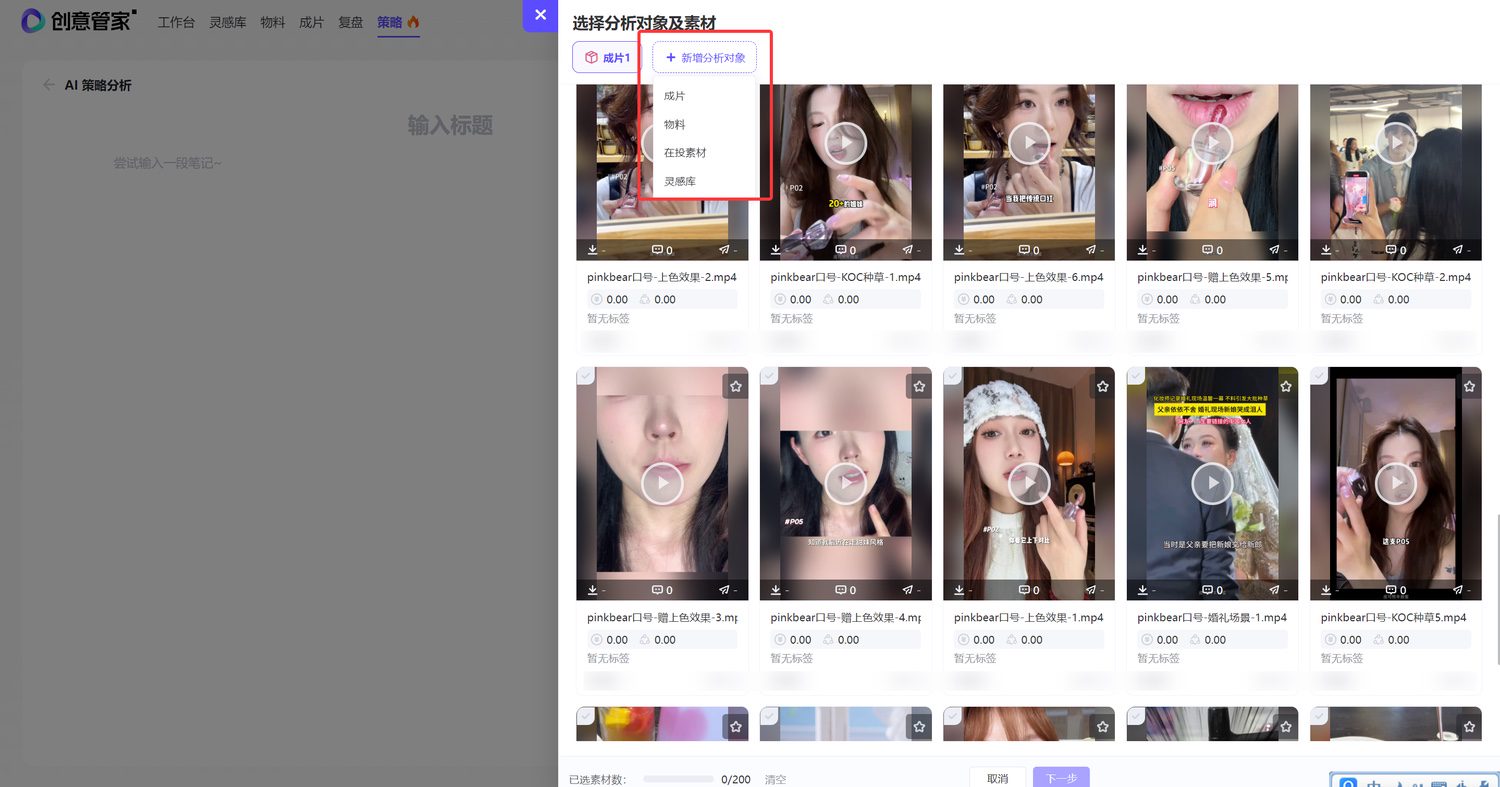Click the 已选素材数 progress bar
This screenshot has height=787, width=1500.
[x=678, y=779]
